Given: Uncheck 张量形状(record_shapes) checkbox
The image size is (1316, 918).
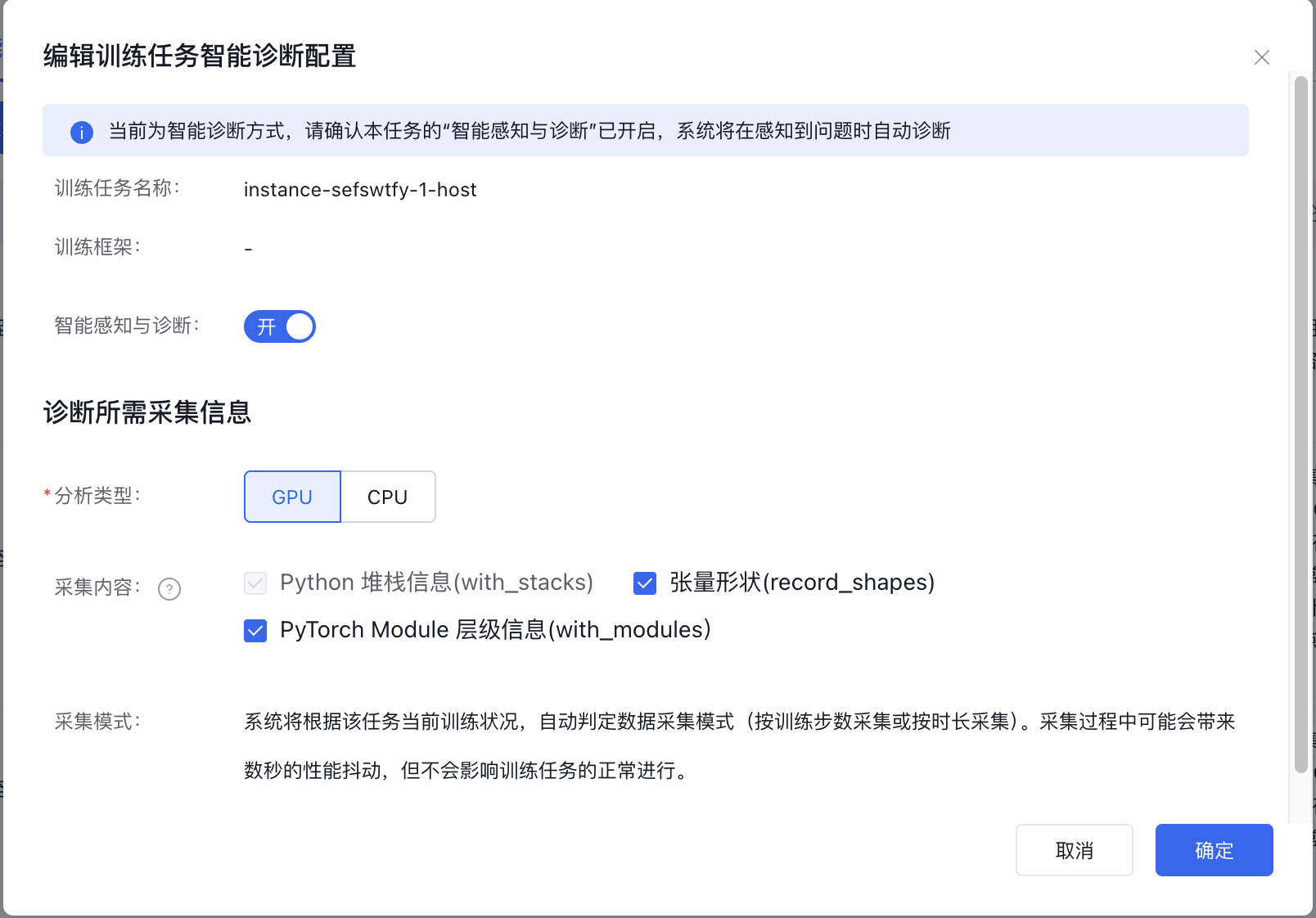Looking at the screenshot, I should [645, 583].
